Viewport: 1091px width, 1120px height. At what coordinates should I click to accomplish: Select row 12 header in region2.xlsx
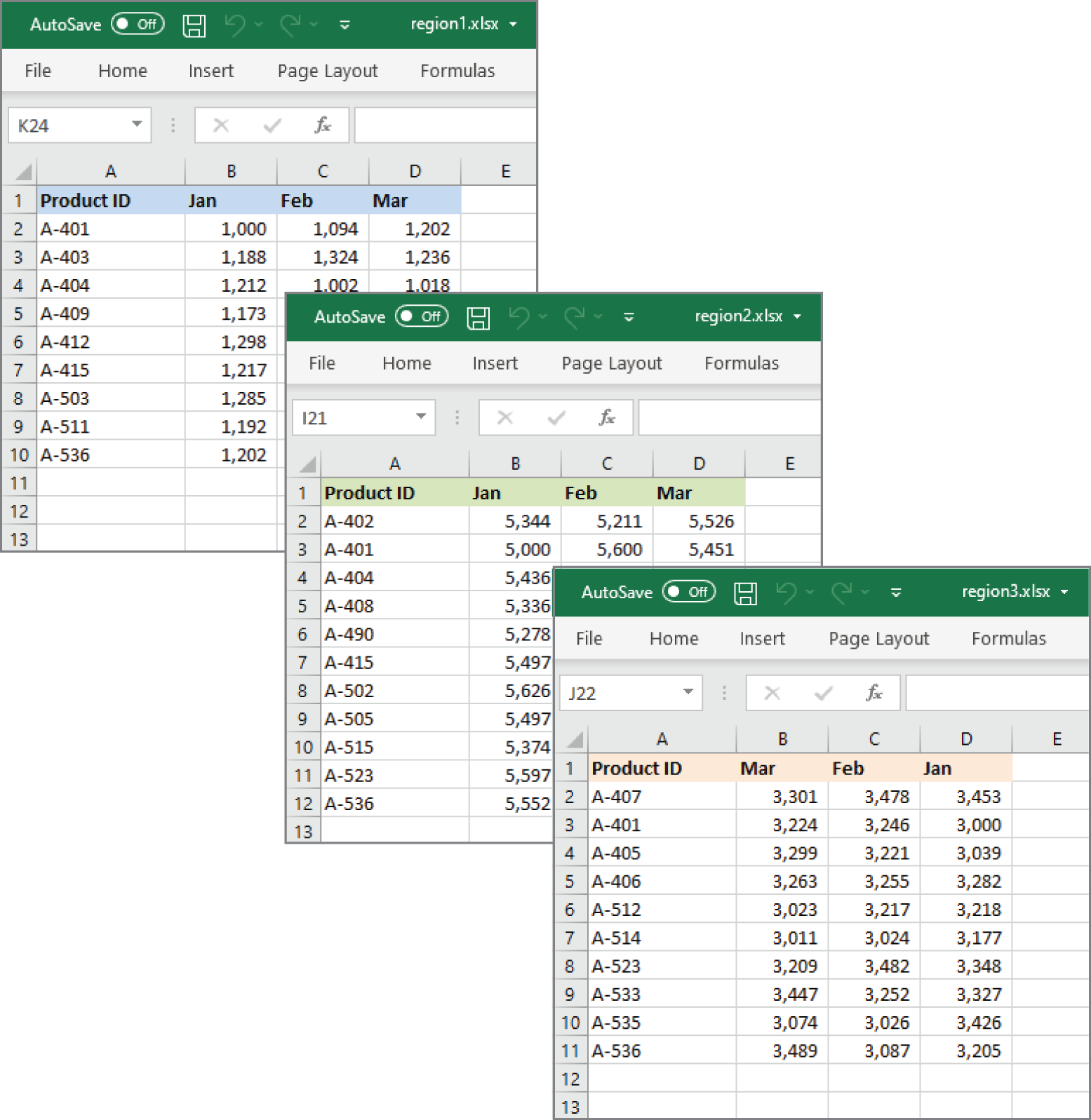[x=303, y=804]
